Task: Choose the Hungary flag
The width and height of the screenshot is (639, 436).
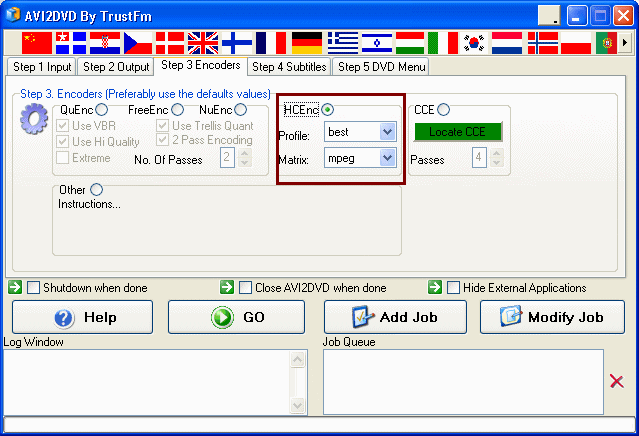Action: click(410, 43)
